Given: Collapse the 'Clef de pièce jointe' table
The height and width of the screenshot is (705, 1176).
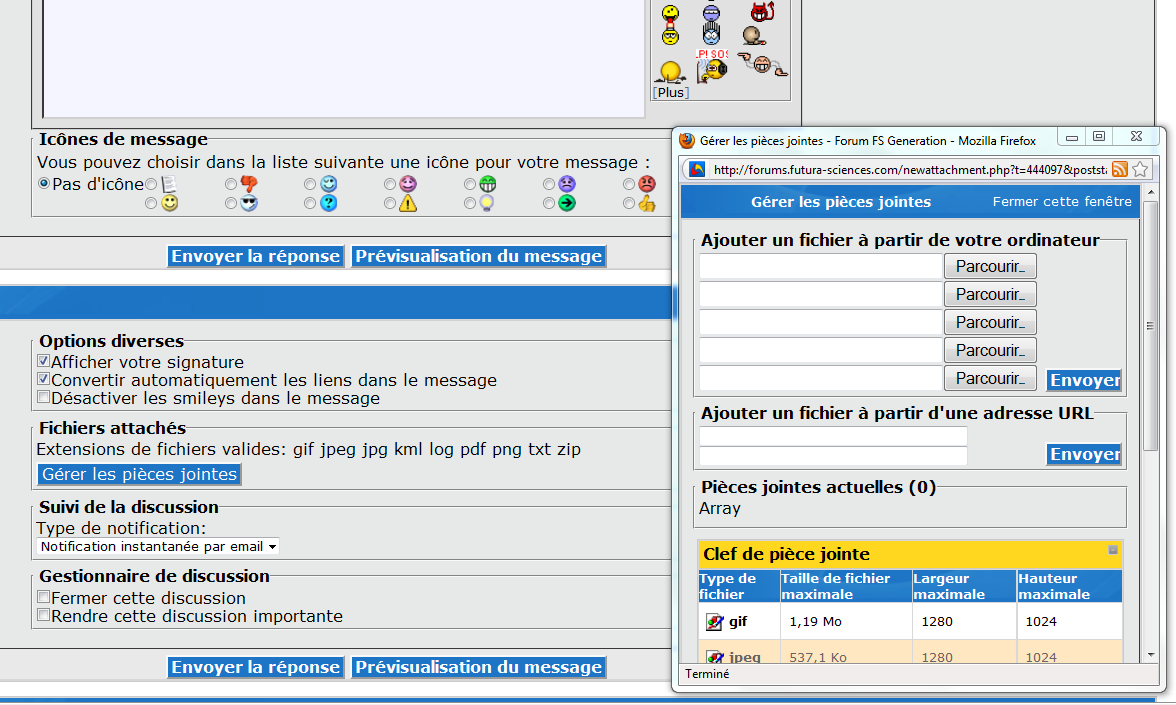Looking at the screenshot, I should pos(1113,550).
